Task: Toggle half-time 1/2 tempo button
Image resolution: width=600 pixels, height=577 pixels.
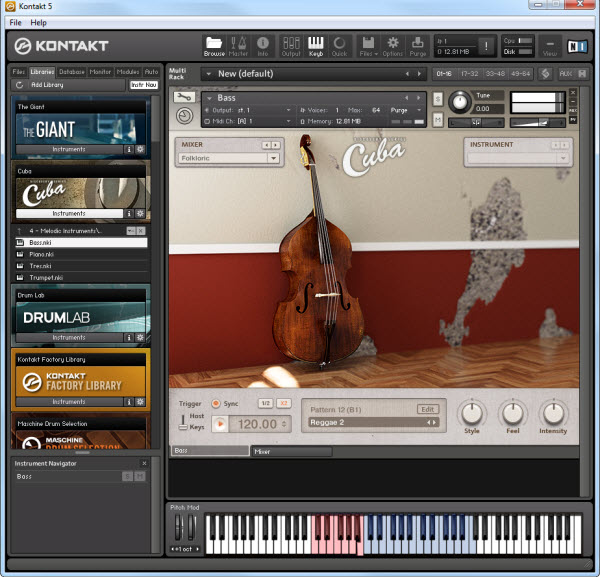Action: tap(266, 403)
